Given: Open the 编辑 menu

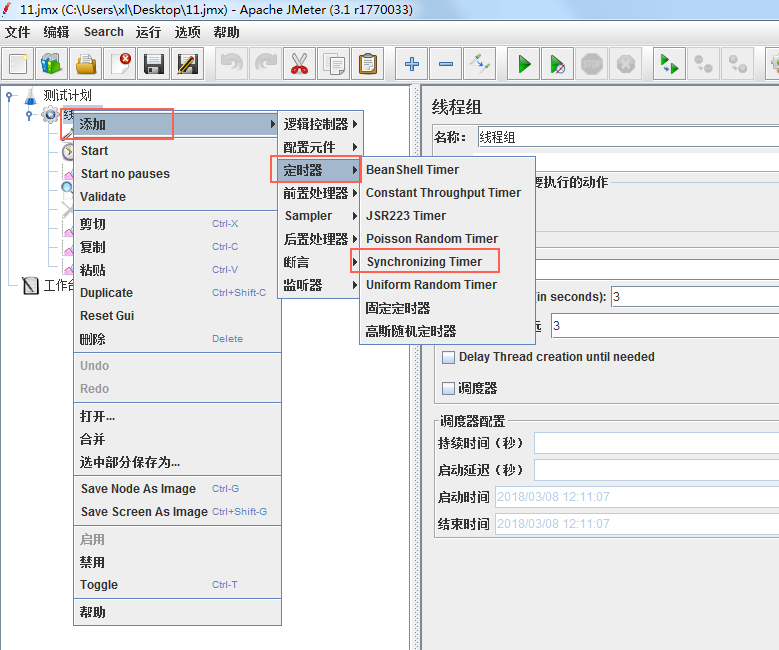Looking at the screenshot, I should 56,32.
